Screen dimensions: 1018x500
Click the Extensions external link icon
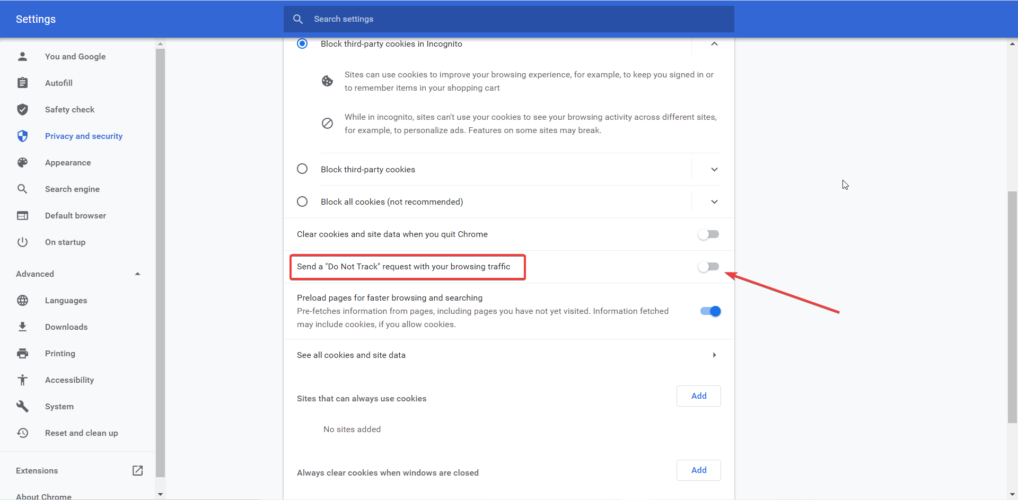pyautogui.click(x=138, y=471)
